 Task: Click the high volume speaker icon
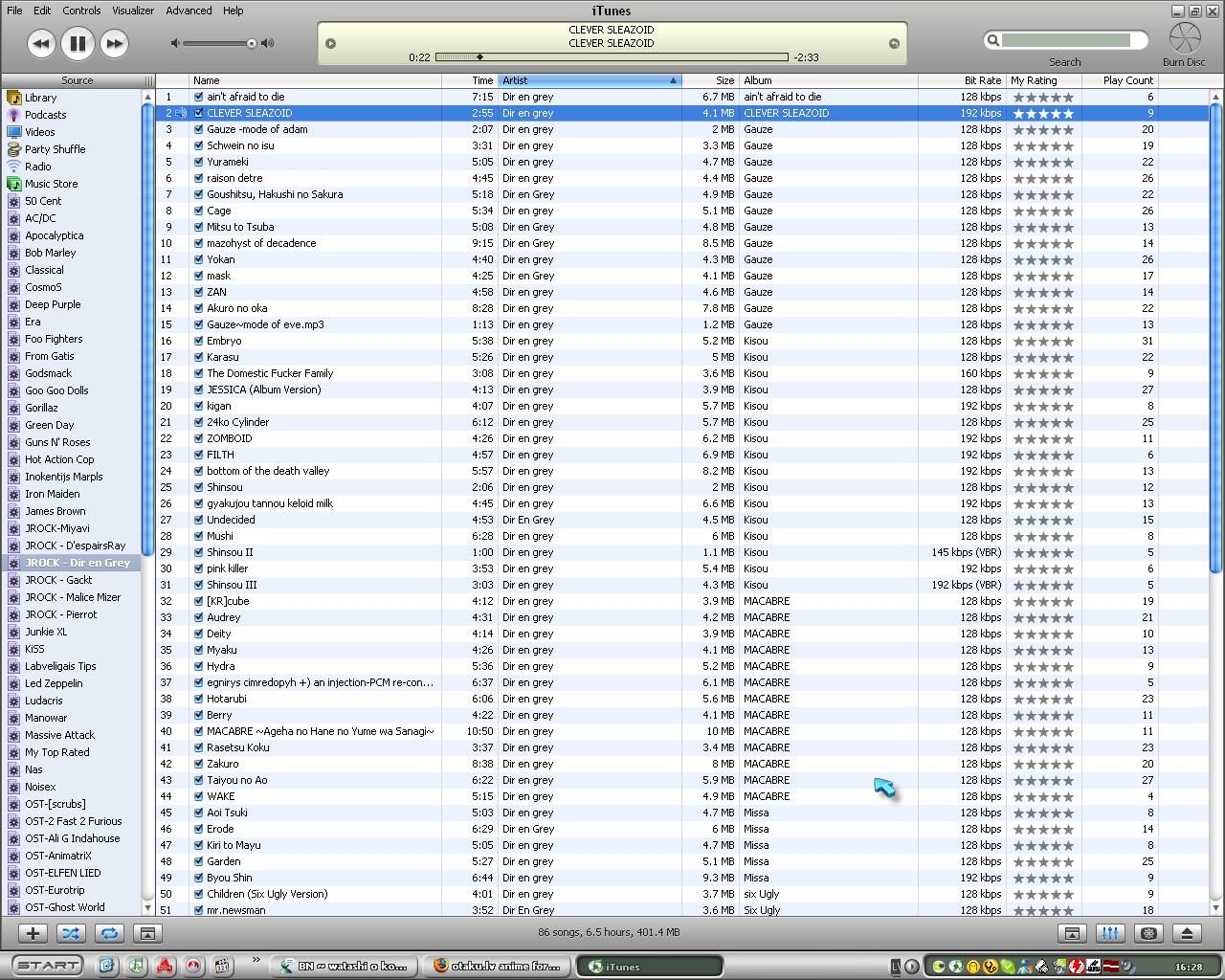click(267, 43)
